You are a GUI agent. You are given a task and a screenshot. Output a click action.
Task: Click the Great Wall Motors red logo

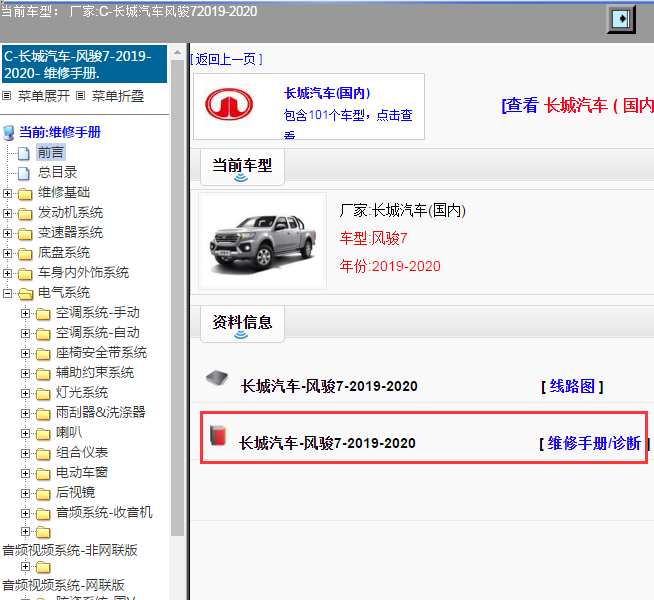click(229, 104)
